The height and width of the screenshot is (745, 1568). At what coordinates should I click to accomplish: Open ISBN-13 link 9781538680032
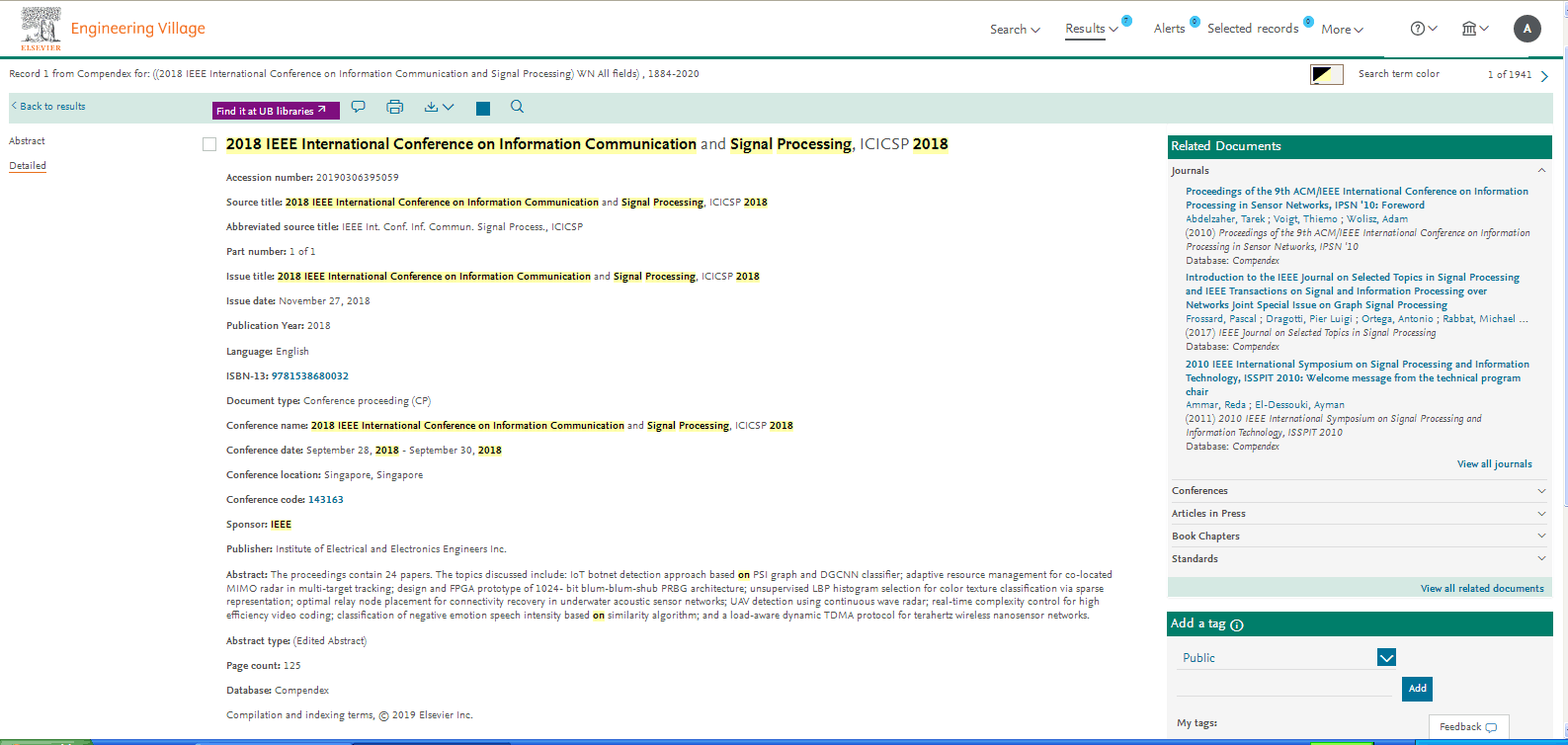pos(310,376)
